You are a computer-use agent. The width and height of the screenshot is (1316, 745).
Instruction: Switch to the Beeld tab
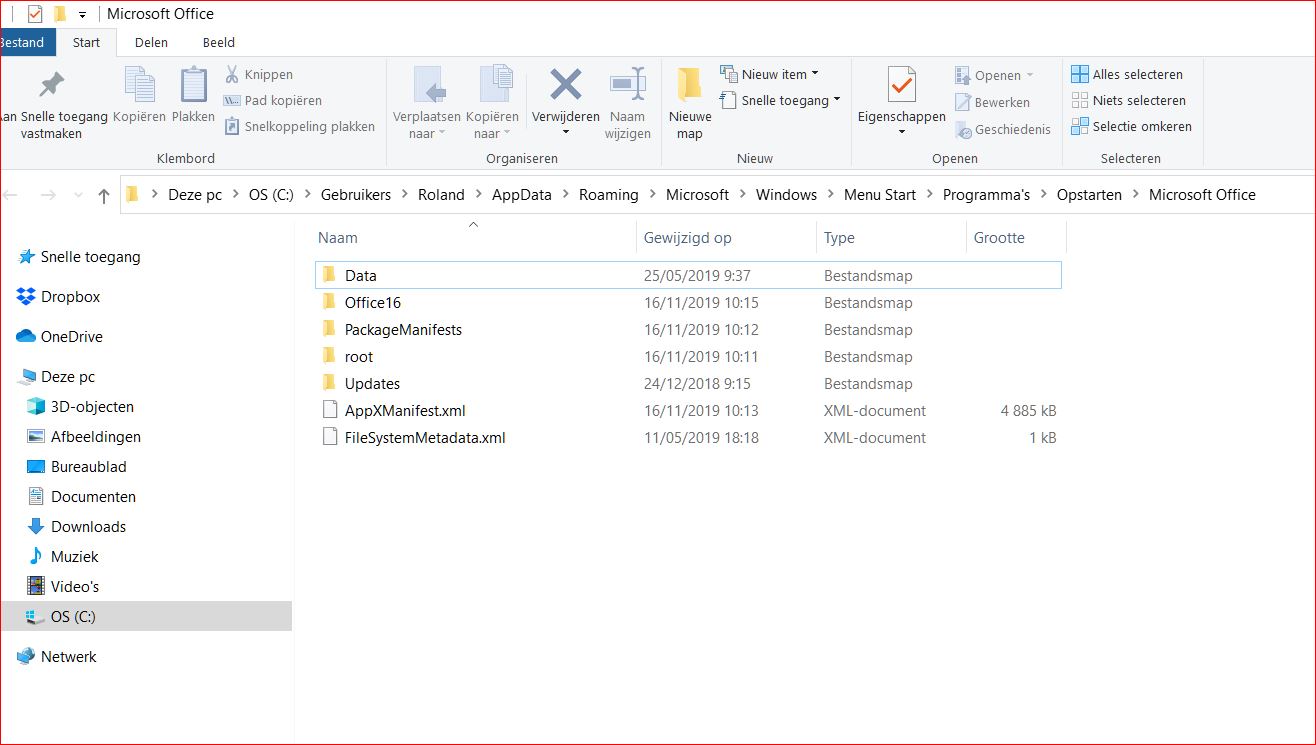click(219, 43)
